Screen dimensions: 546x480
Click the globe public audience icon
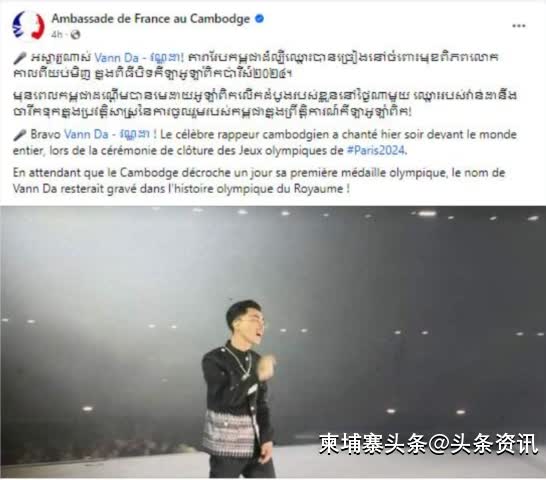click(x=76, y=35)
